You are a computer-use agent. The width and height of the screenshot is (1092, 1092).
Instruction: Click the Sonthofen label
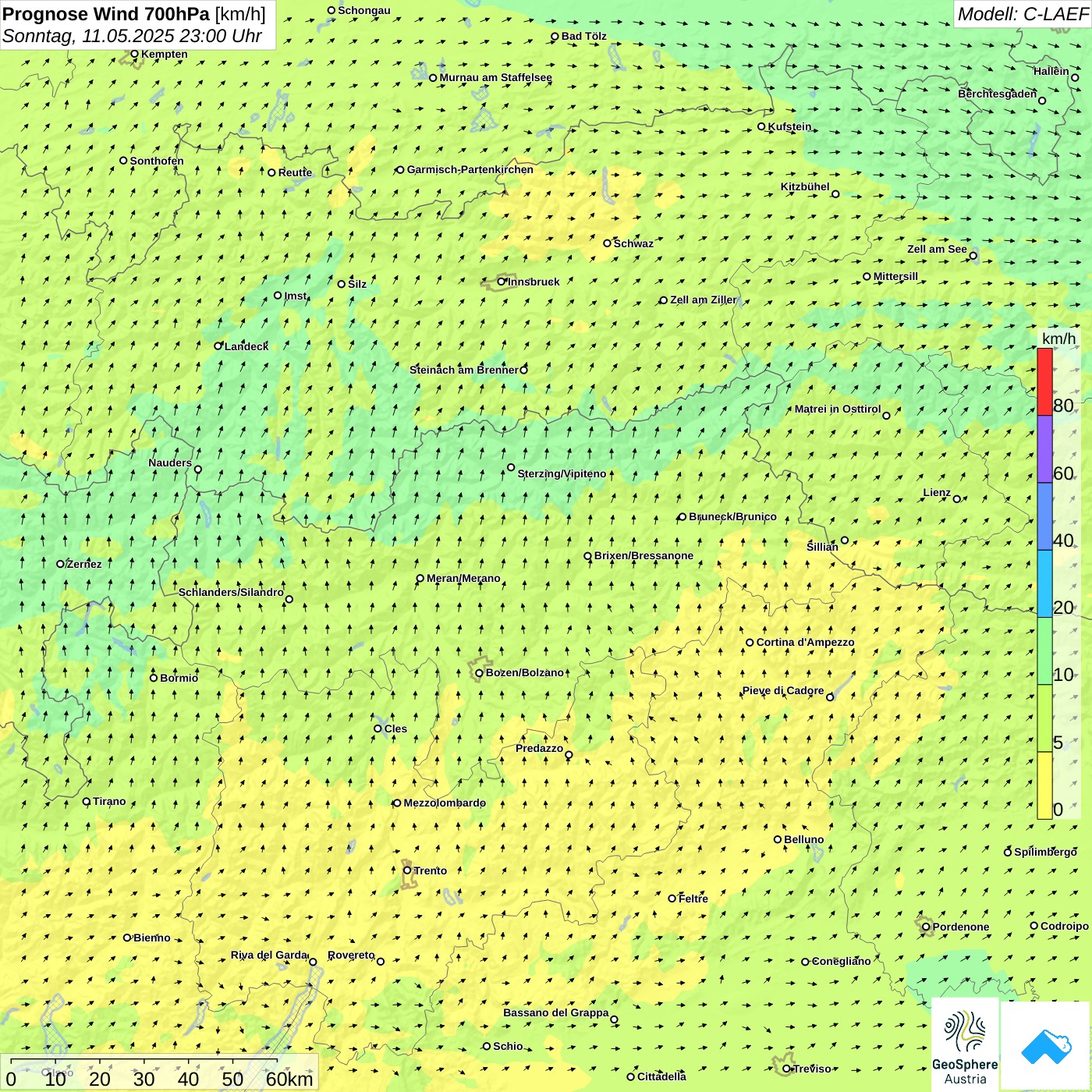tap(157, 161)
